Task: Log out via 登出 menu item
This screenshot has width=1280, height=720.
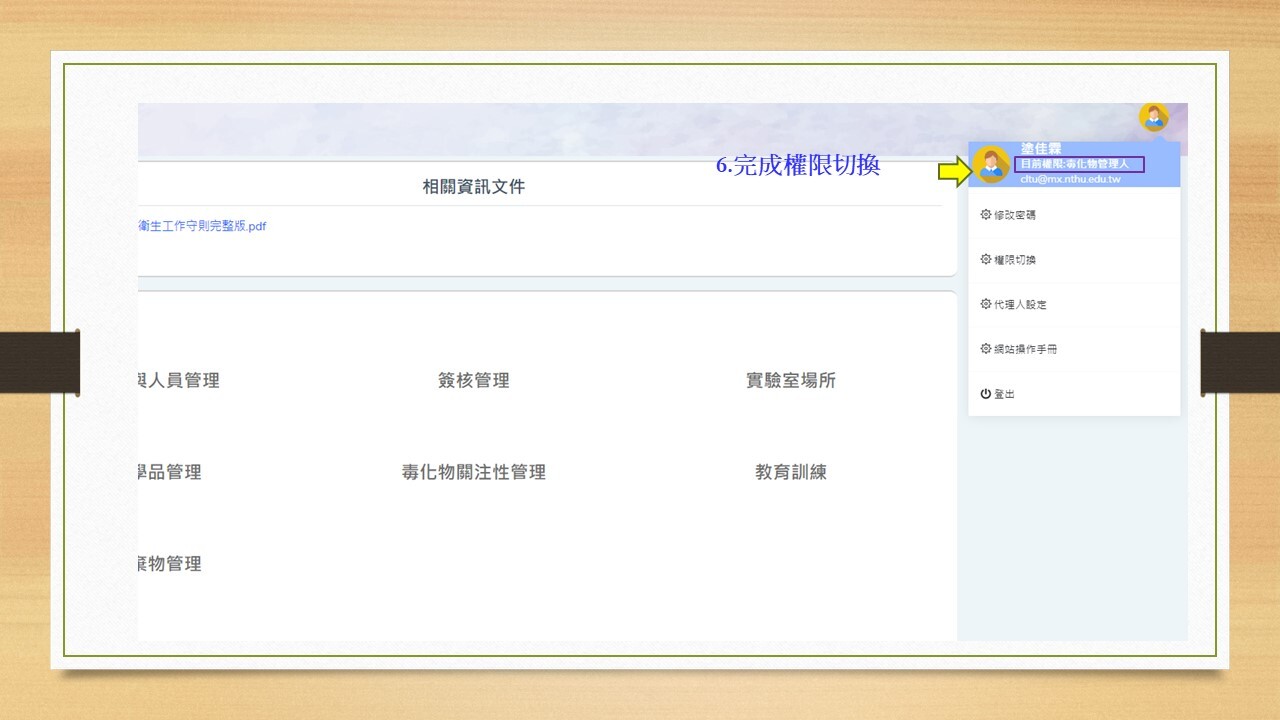Action: click(1004, 394)
